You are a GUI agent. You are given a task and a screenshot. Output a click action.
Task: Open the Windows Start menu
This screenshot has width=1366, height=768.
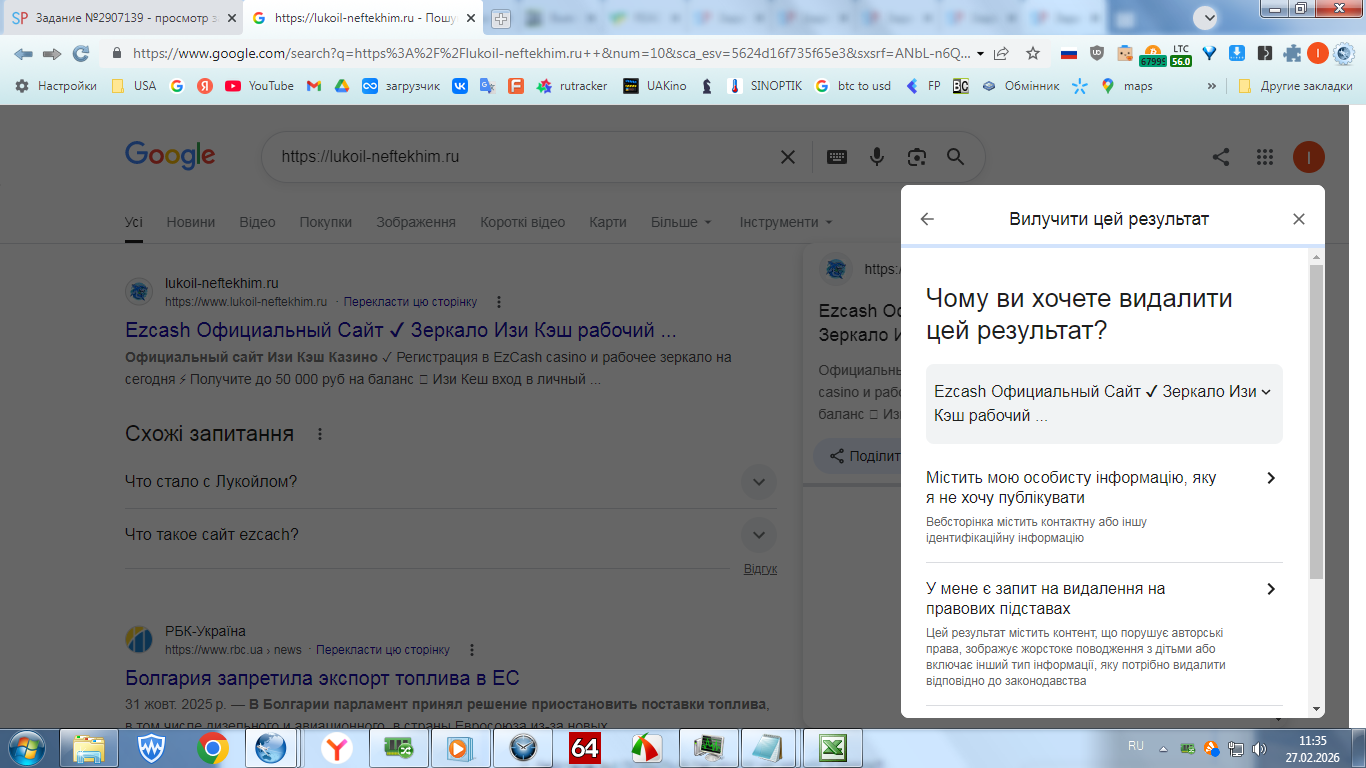[x=26, y=747]
